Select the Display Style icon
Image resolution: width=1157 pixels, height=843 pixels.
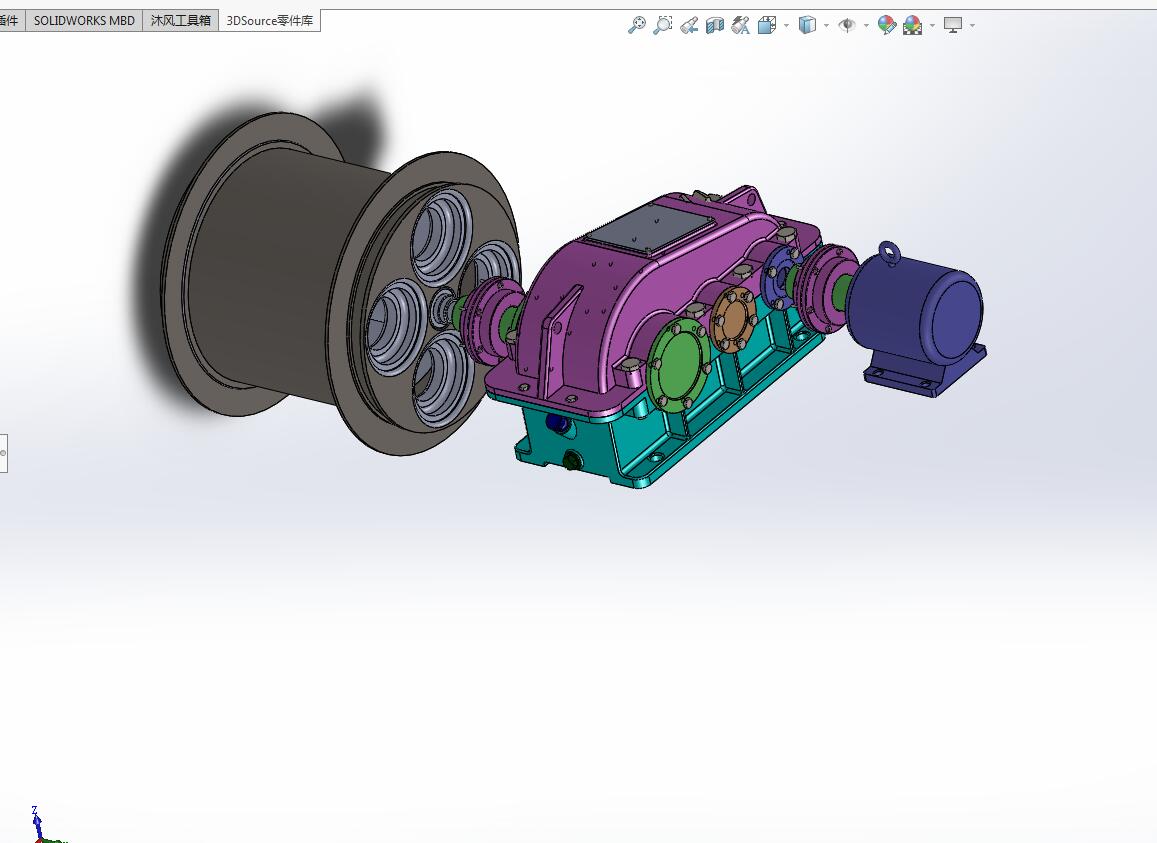point(806,25)
